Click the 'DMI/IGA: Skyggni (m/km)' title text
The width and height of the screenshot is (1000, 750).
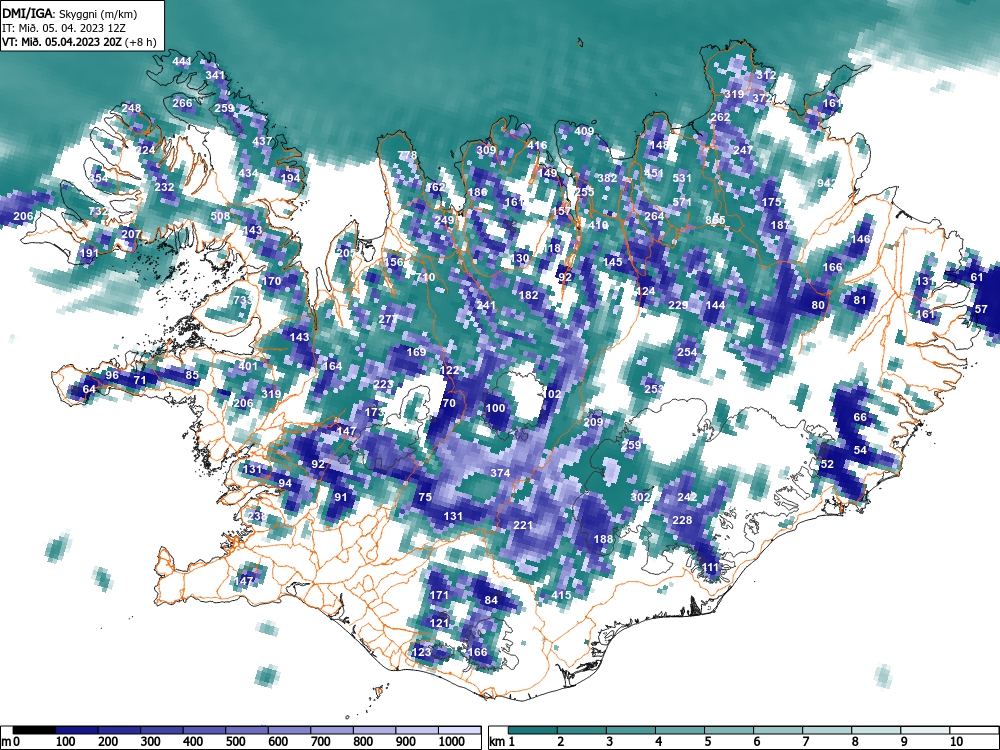[69, 13]
